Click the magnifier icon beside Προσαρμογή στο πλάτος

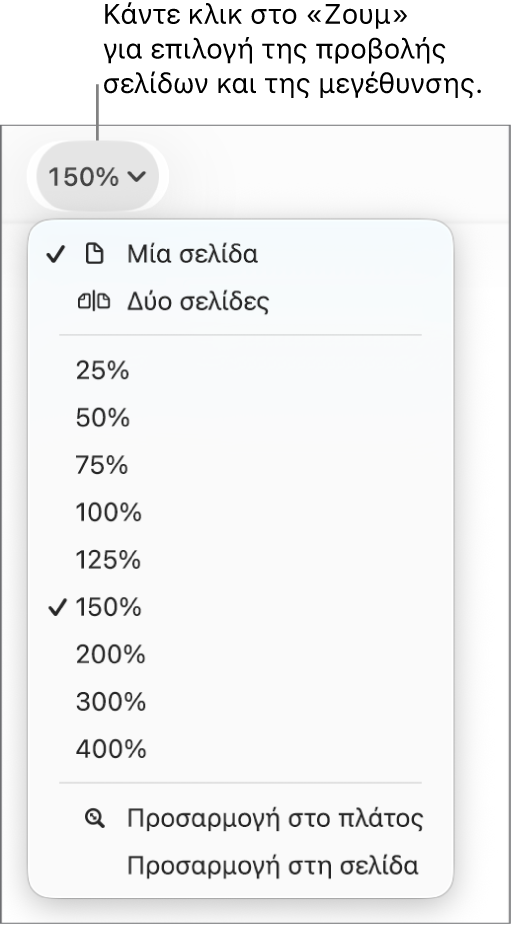(x=95, y=819)
